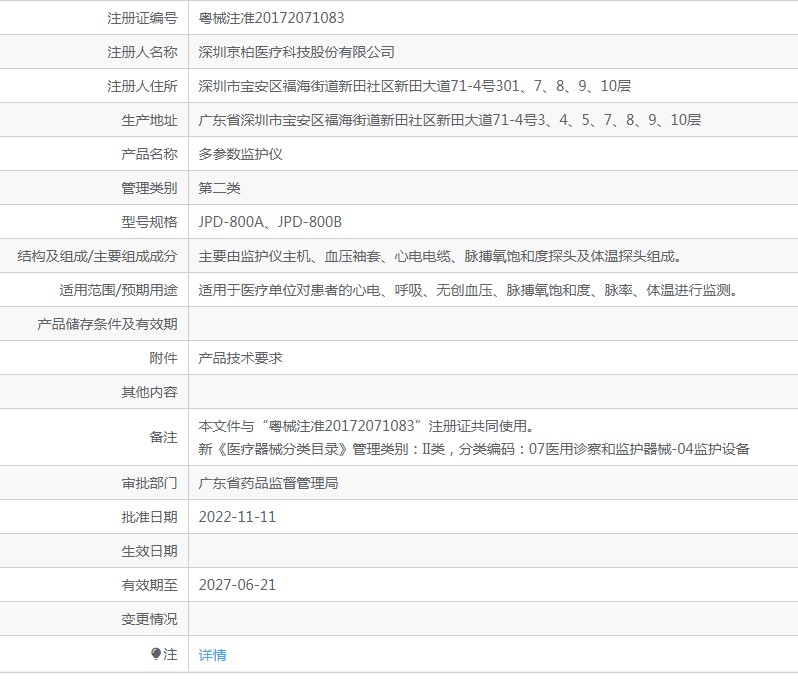Image resolution: width=798 pixels, height=682 pixels.
Task: Click the model specification JPD-800A、JPD-800B
Action: 270,222
